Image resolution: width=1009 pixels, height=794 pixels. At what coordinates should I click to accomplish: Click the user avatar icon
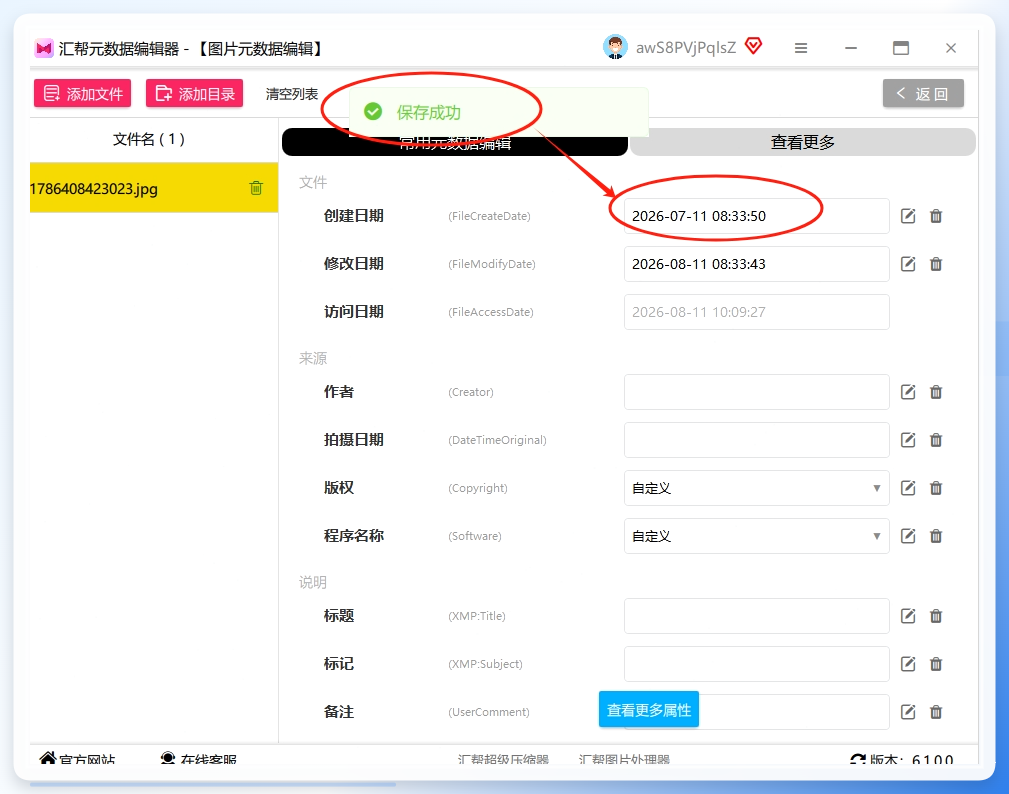point(615,47)
